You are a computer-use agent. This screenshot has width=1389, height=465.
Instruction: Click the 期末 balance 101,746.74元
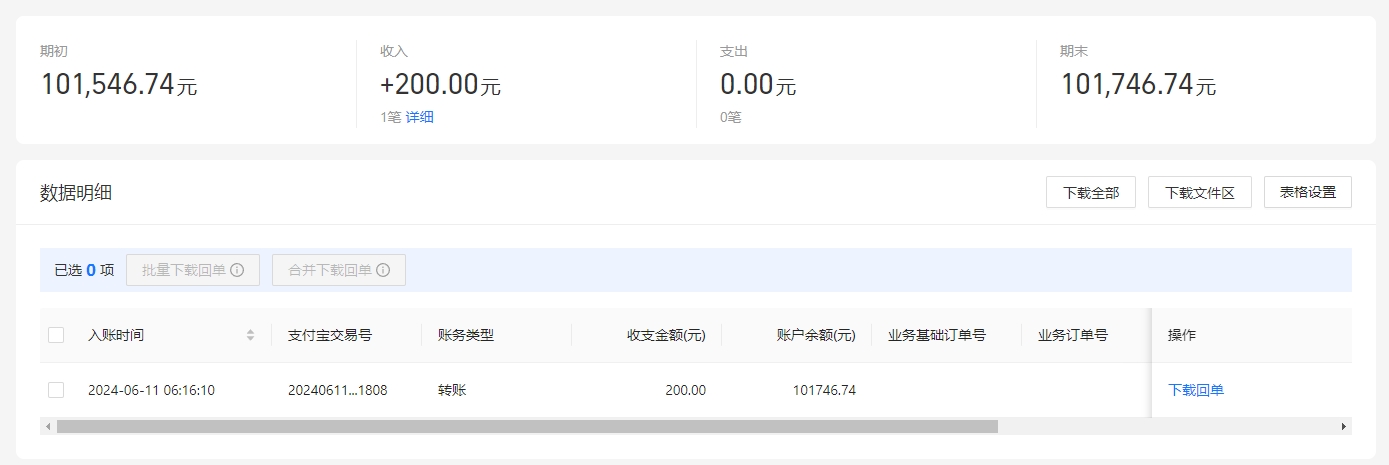1138,85
